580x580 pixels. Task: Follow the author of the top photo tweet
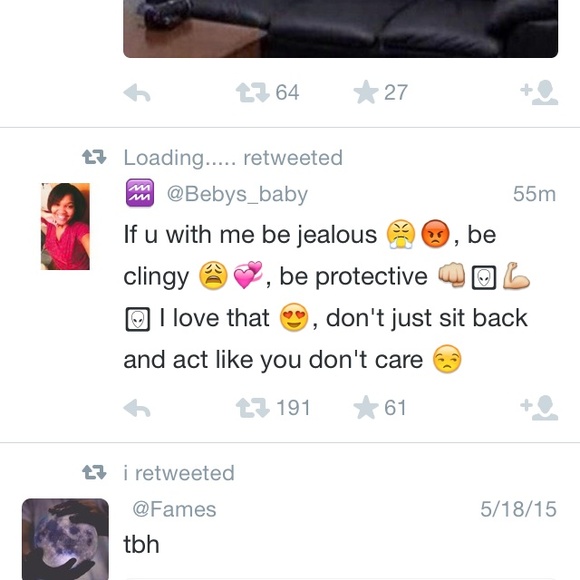[x=539, y=93]
